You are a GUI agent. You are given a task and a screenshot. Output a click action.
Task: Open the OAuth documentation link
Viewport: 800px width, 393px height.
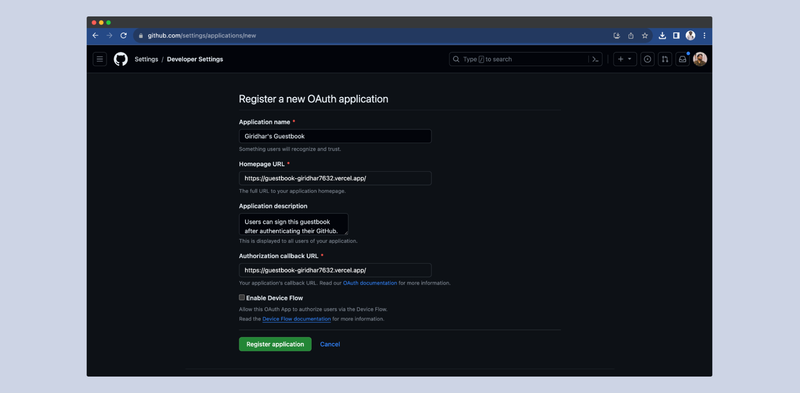[x=370, y=283]
